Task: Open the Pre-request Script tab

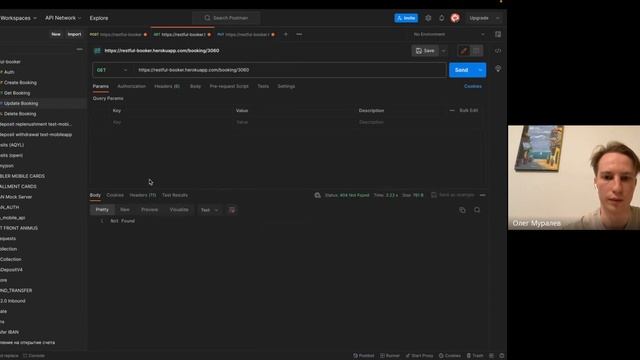Action: coord(229,86)
